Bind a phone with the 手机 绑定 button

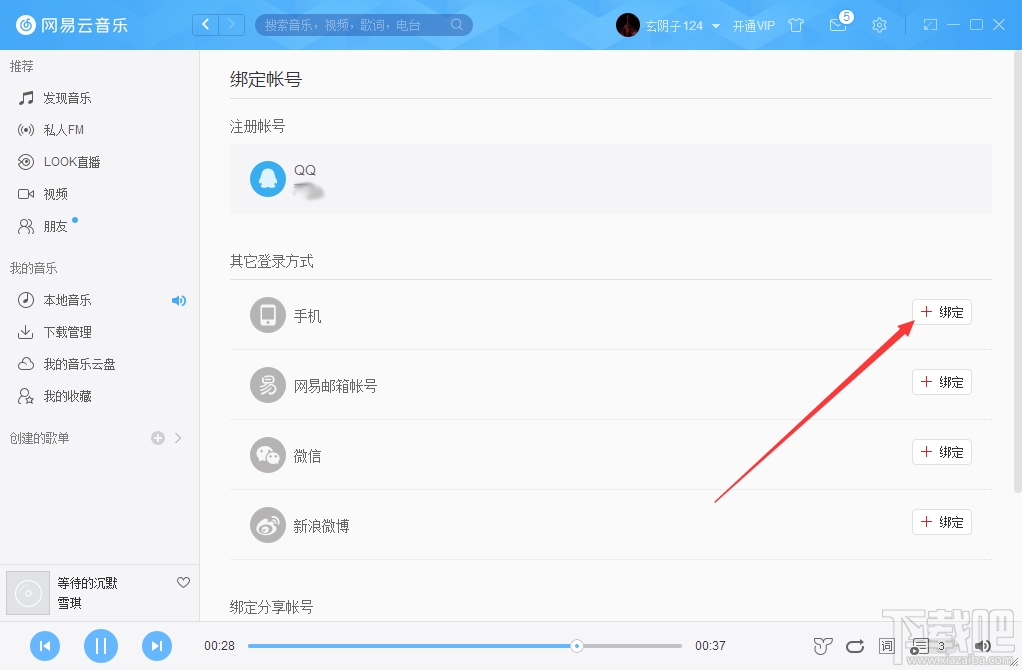[941, 311]
